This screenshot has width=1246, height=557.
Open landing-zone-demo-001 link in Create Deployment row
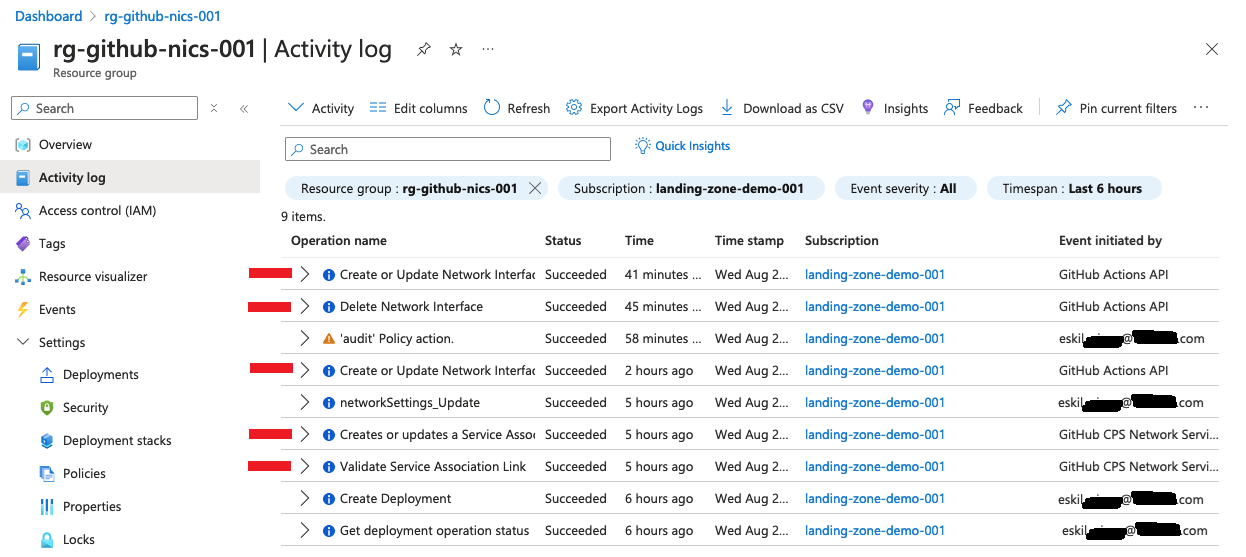click(875, 499)
